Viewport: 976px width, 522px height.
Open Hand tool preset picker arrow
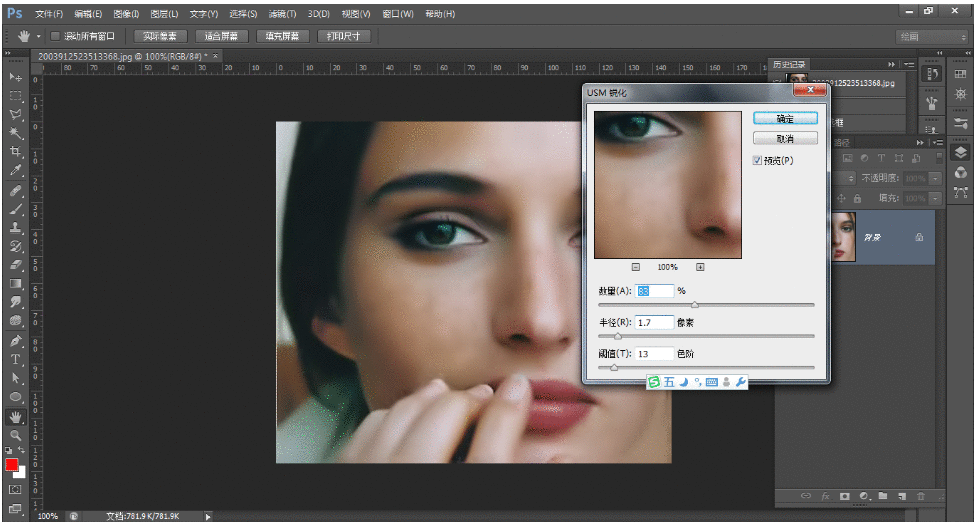38,36
